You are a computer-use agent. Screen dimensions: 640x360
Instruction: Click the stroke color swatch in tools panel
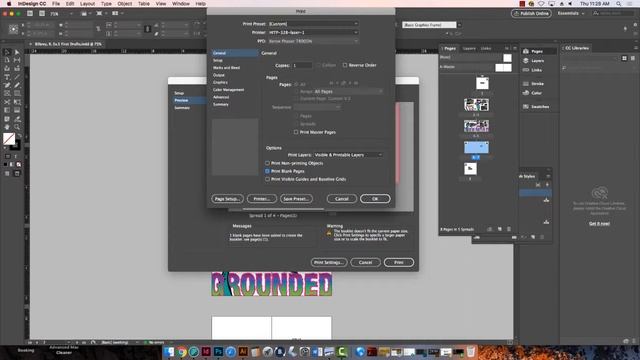(x=16, y=145)
